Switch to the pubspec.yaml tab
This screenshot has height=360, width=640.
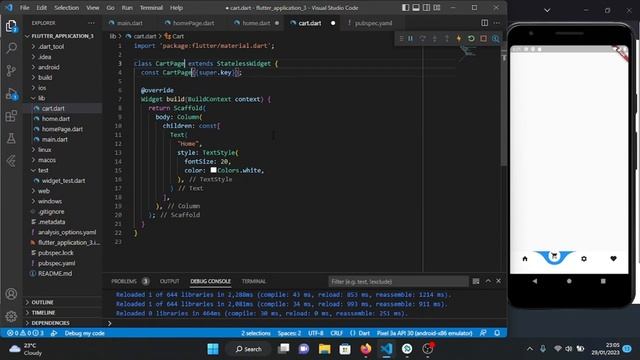[373, 23]
